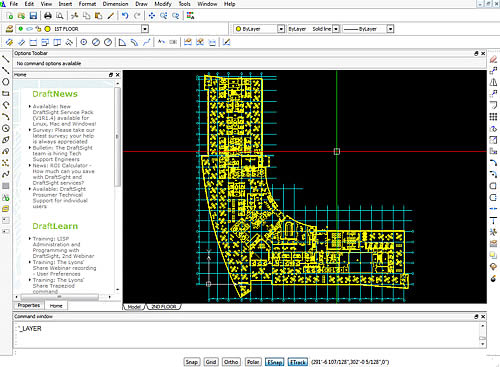This screenshot has height=367, width=500.
Task: Open the Tools menu
Action: pyautogui.click(x=184, y=4)
